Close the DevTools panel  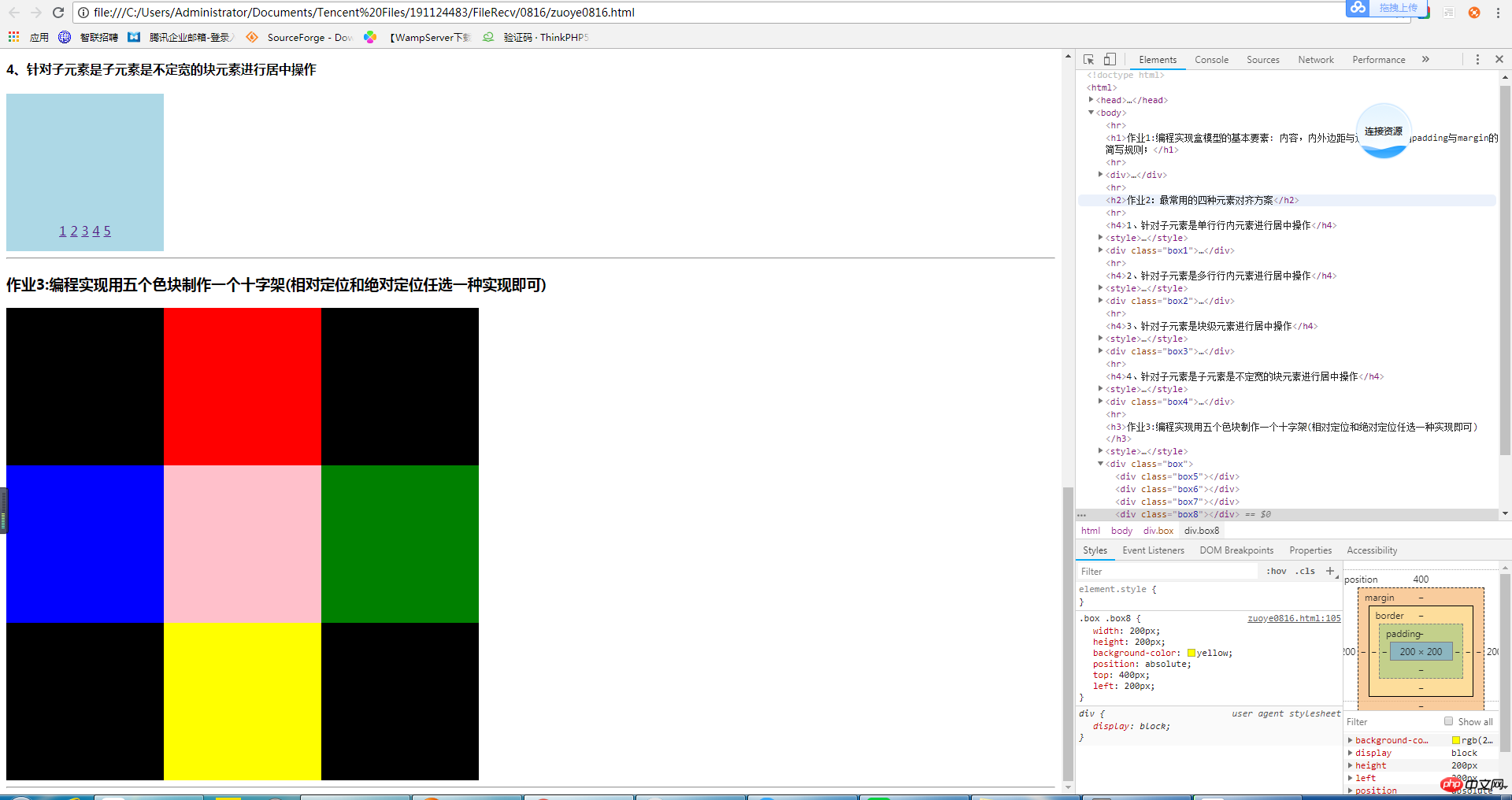tap(1499, 60)
